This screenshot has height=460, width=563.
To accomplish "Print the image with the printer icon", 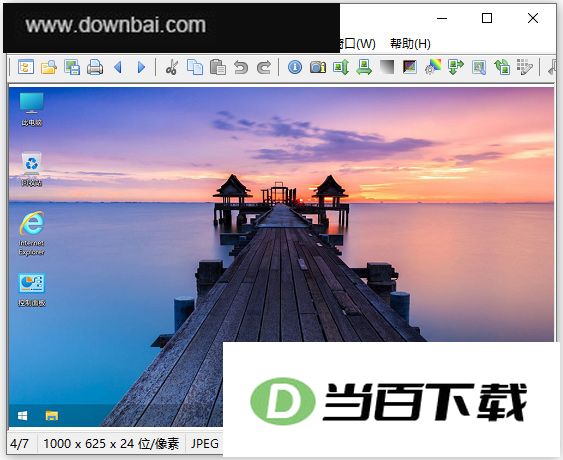I will (x=95, y=67).
